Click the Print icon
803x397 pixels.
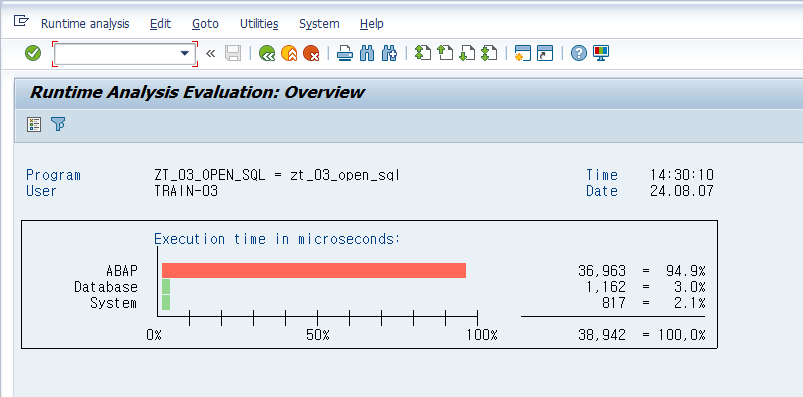click(345, 53)
